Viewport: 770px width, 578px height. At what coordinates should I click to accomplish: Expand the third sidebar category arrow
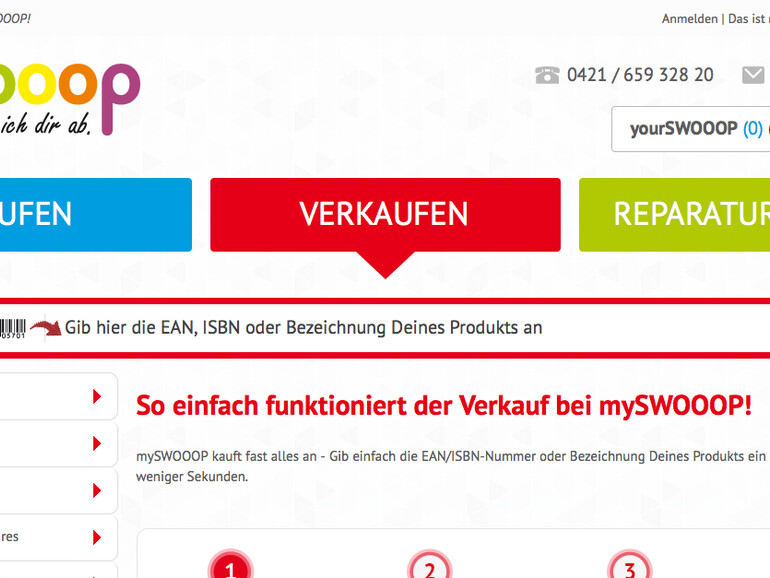97,490
